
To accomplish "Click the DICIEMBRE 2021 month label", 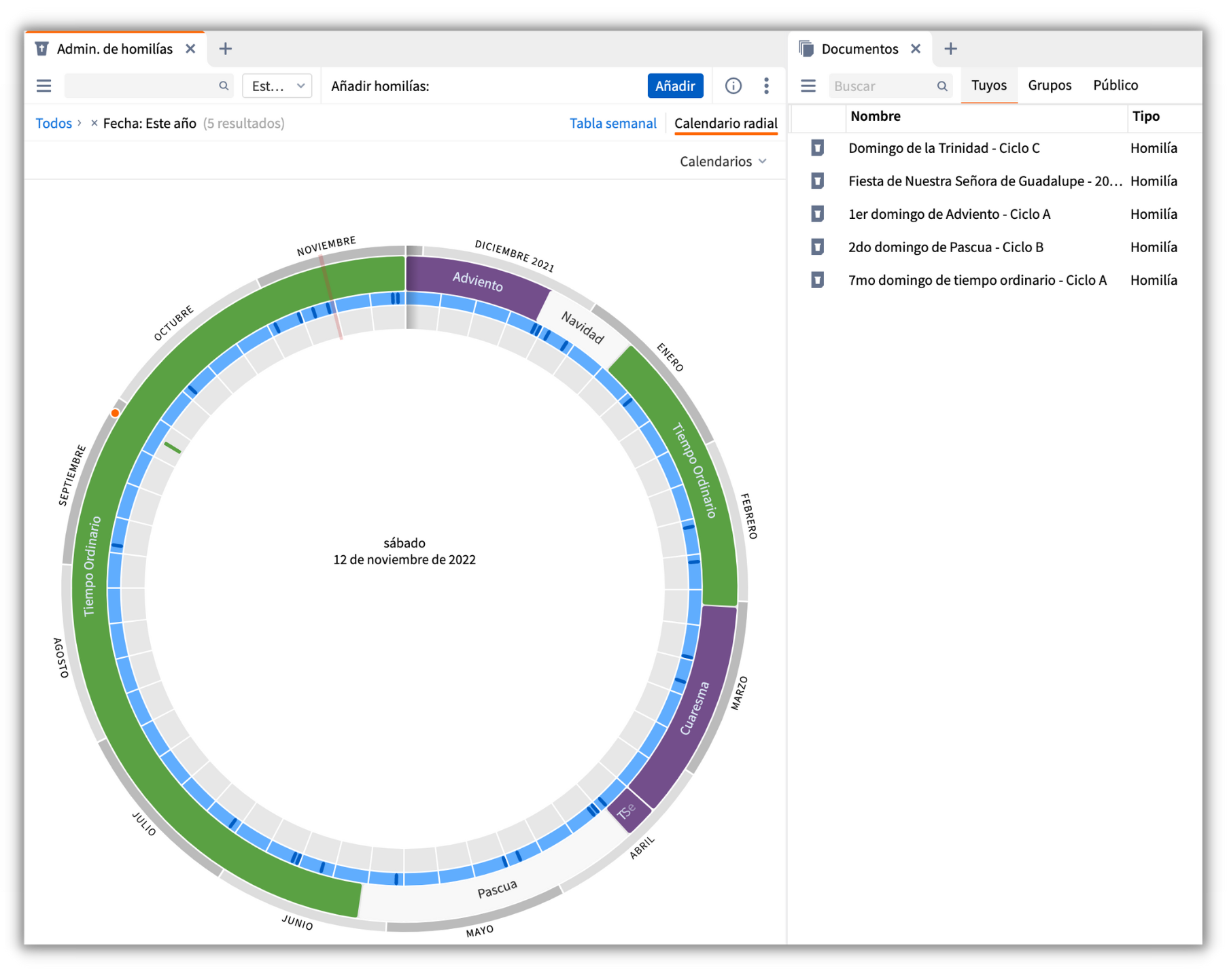I will coord(515,256).
